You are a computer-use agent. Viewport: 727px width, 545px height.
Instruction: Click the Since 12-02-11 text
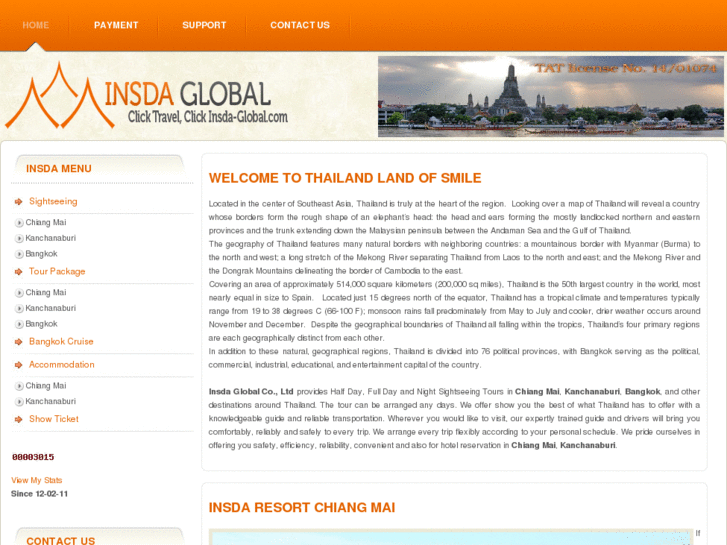point(39,494)
